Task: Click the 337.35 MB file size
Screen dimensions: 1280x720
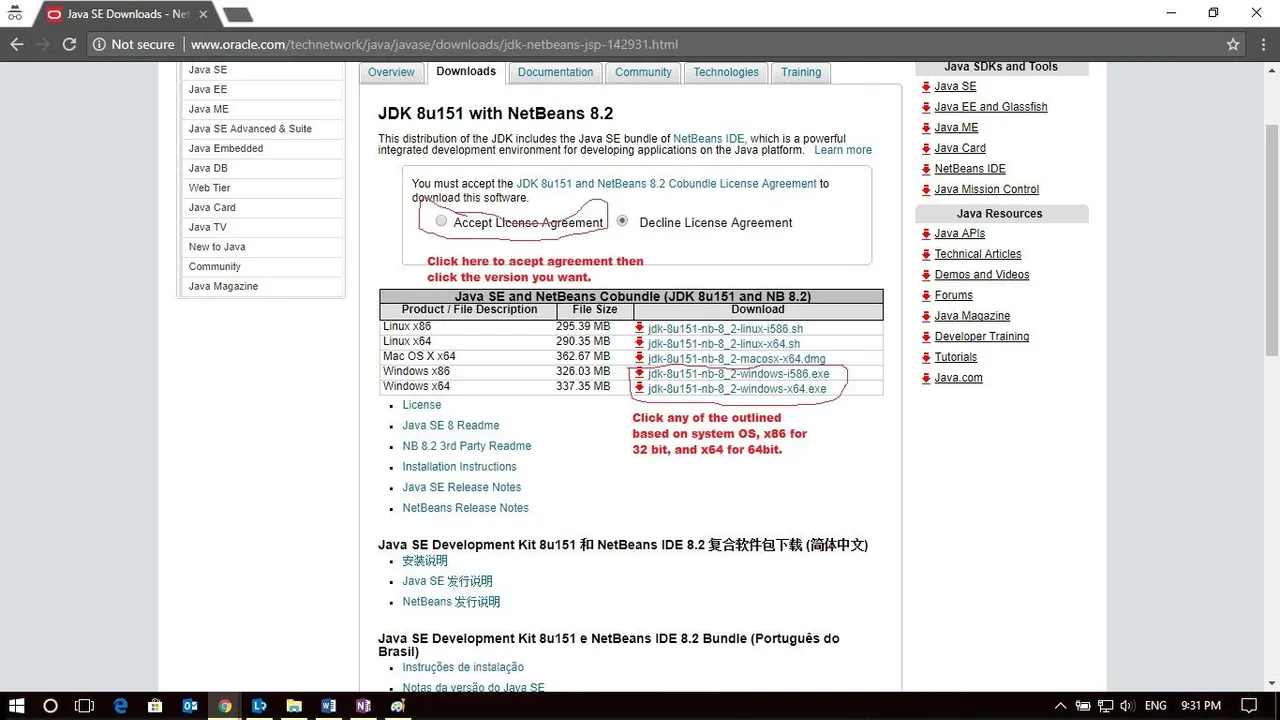Action: [x=583, y=386]
